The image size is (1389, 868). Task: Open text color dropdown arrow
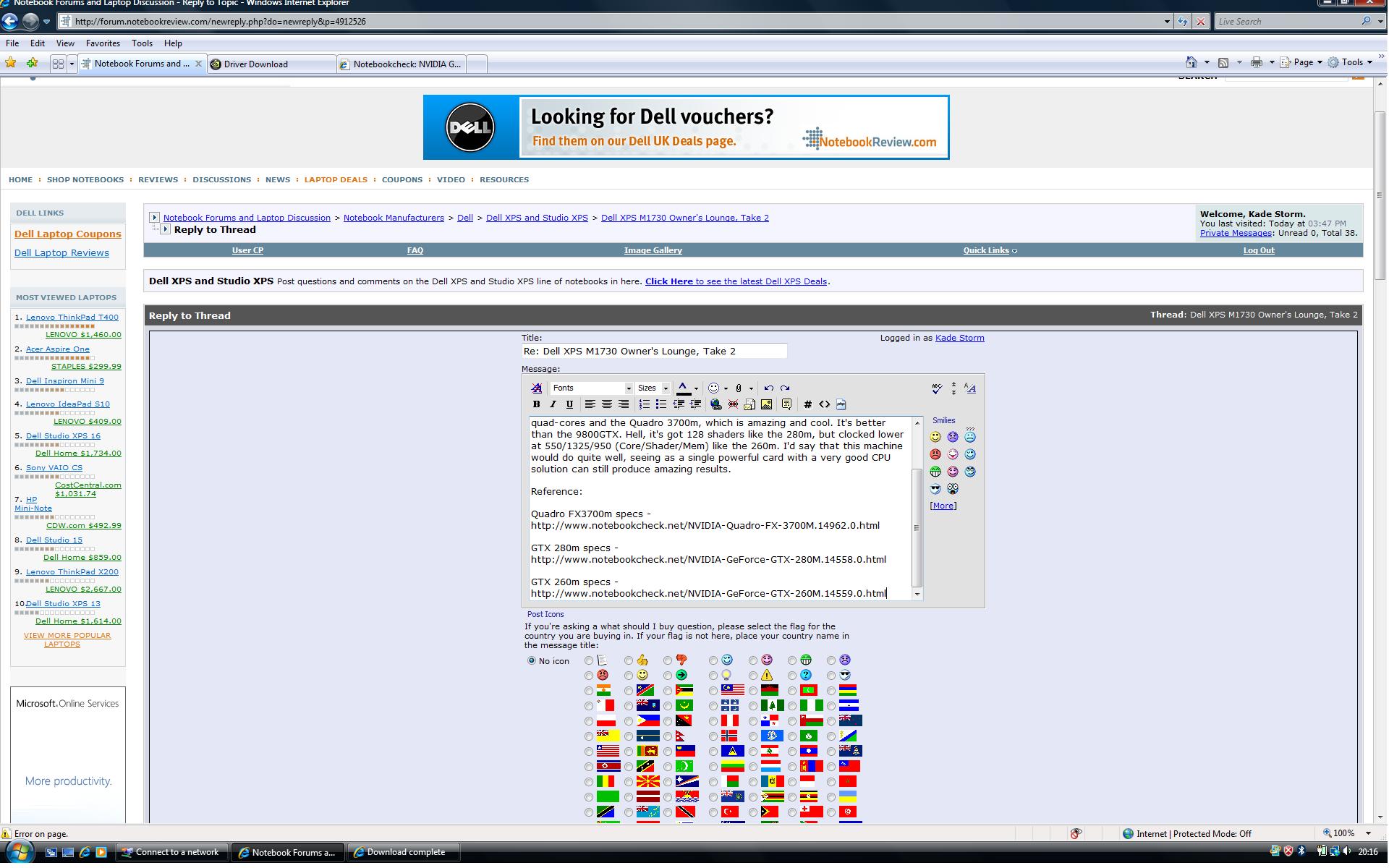696,388
